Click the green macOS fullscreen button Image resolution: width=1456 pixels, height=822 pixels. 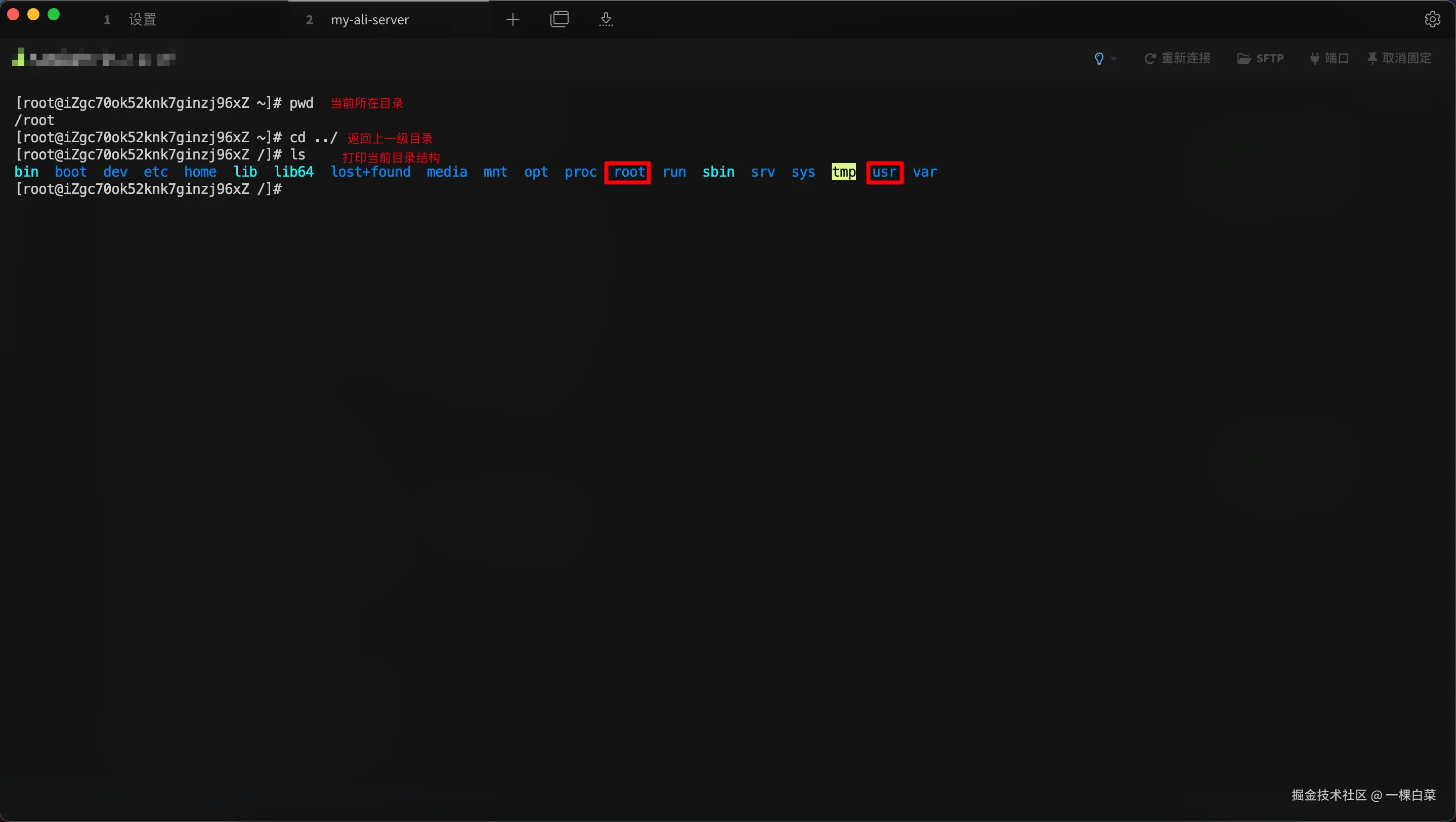click(54, 14)
